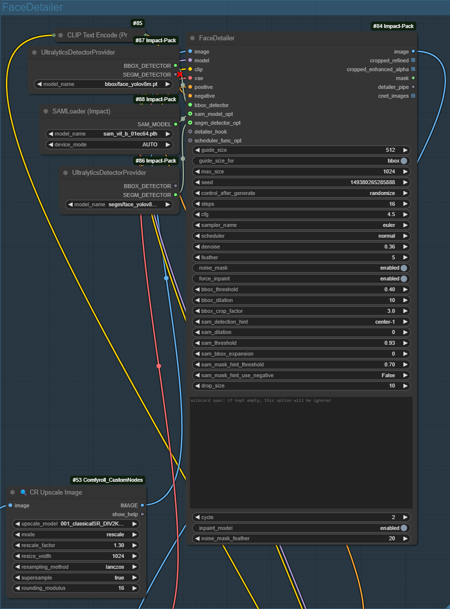Increase rescale_factor with right arrow
The image size is (450, 609).
(x=134, y=545)
